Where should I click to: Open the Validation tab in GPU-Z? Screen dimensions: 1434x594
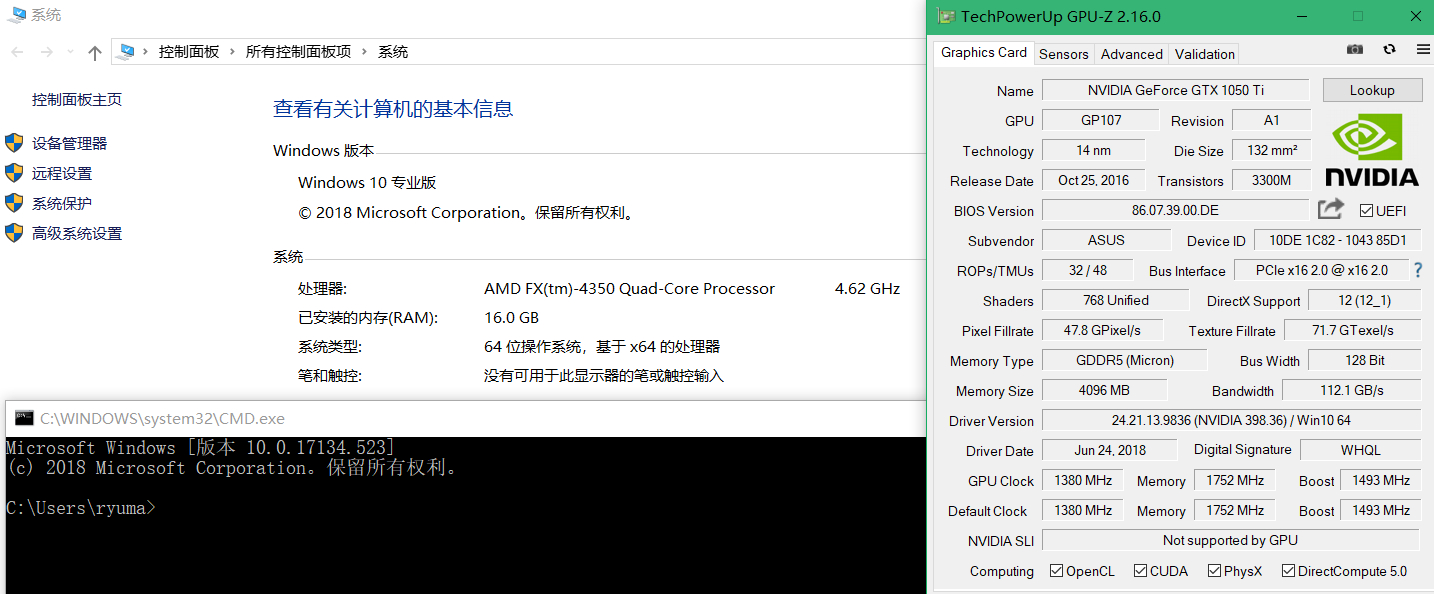(1204, 54)
